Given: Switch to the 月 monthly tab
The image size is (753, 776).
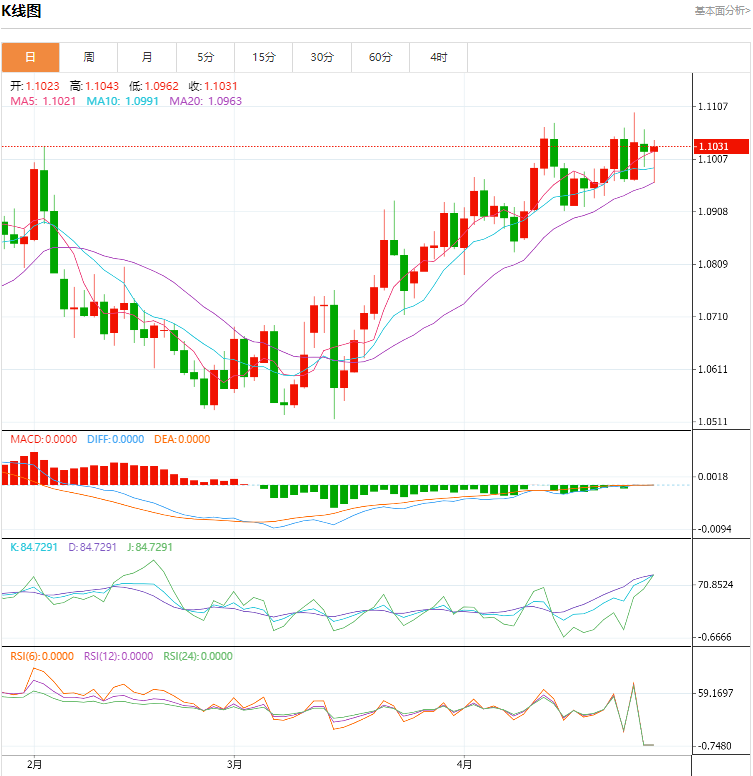Looking at the screenshot, I should [147, 57].
